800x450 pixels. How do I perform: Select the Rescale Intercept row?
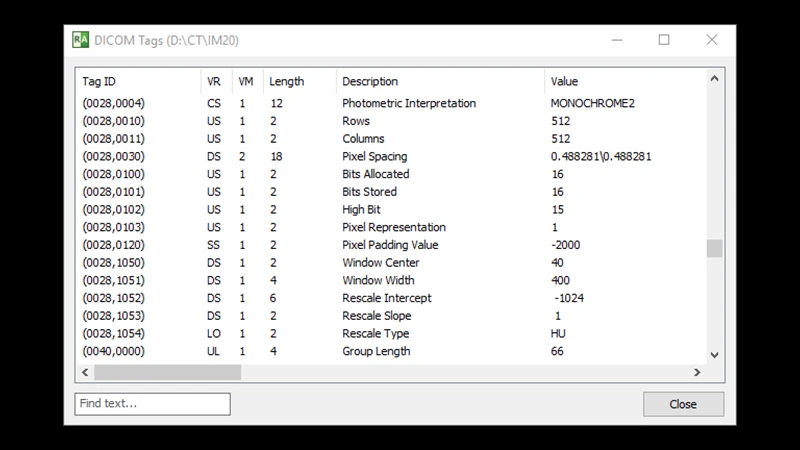[x=385, y=298]
